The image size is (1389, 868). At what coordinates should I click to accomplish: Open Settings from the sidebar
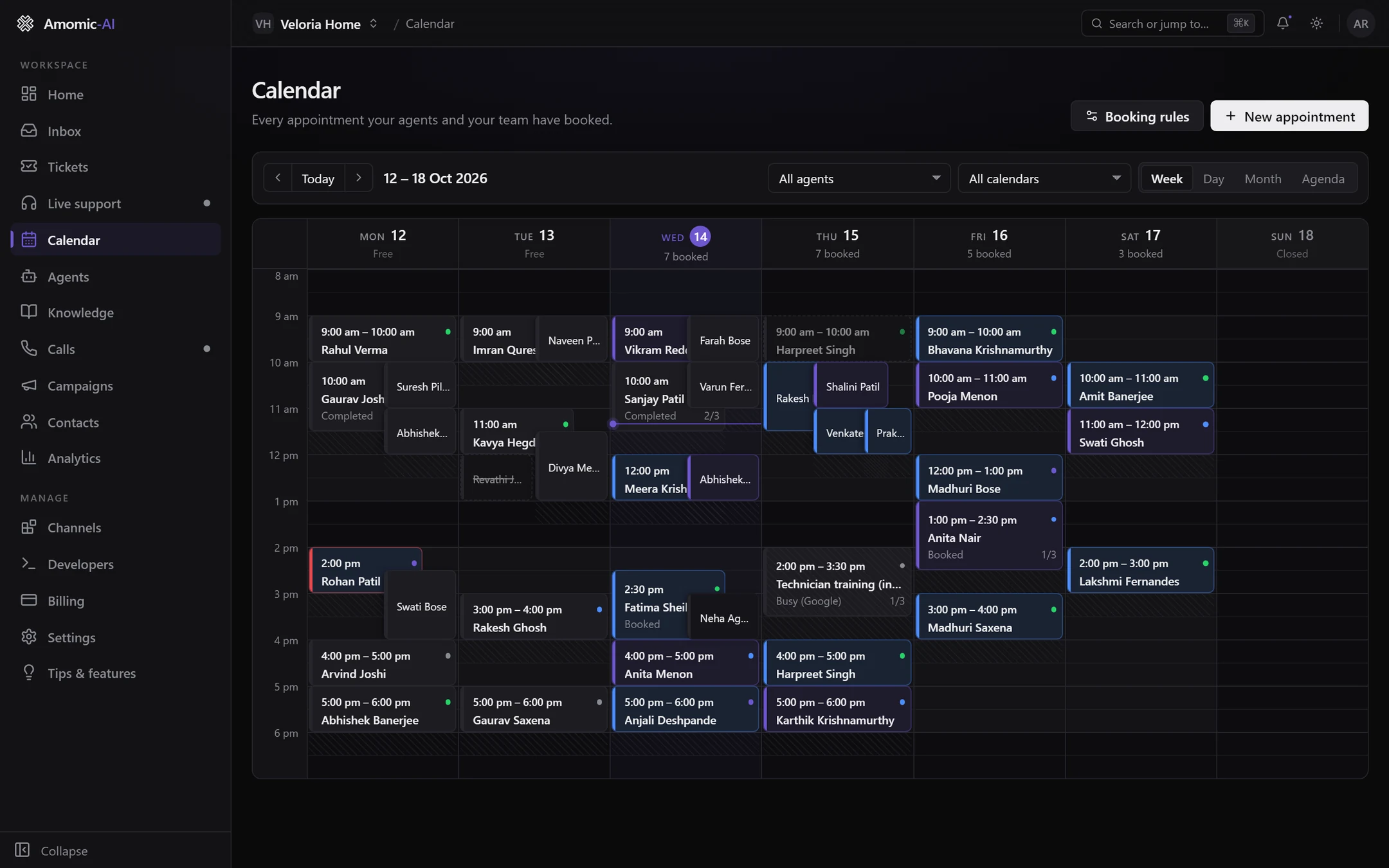click(x=116, y=637)
